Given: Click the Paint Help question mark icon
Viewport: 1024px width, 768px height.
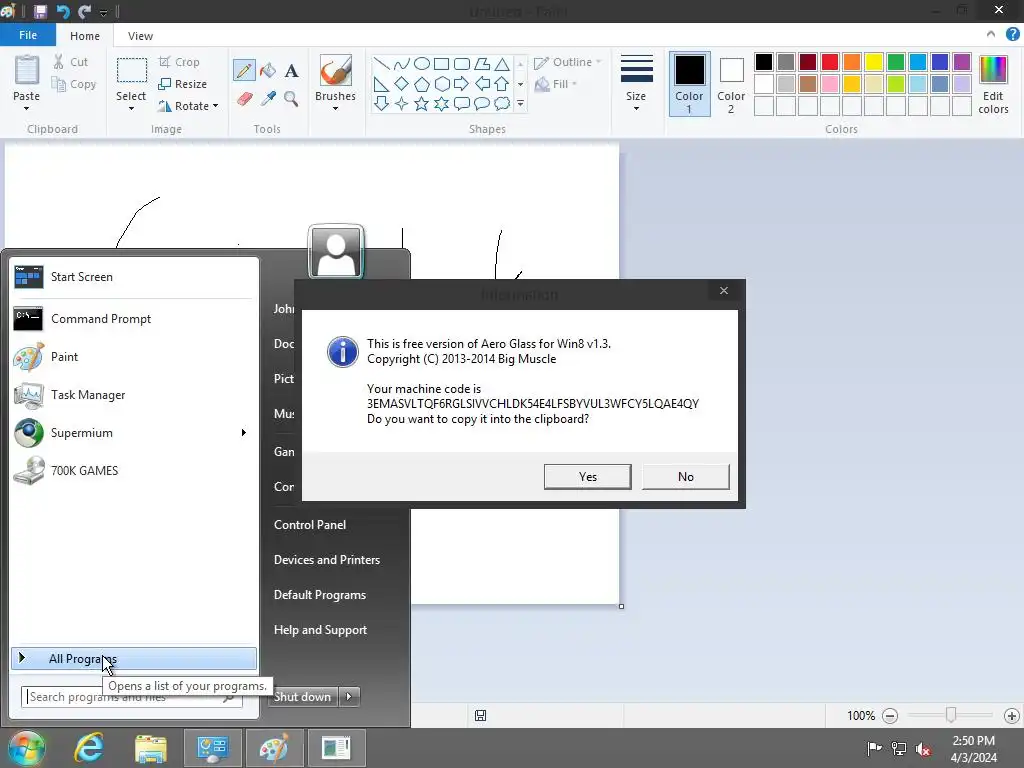Looking at the screenshot, I should coord(1012,35).
